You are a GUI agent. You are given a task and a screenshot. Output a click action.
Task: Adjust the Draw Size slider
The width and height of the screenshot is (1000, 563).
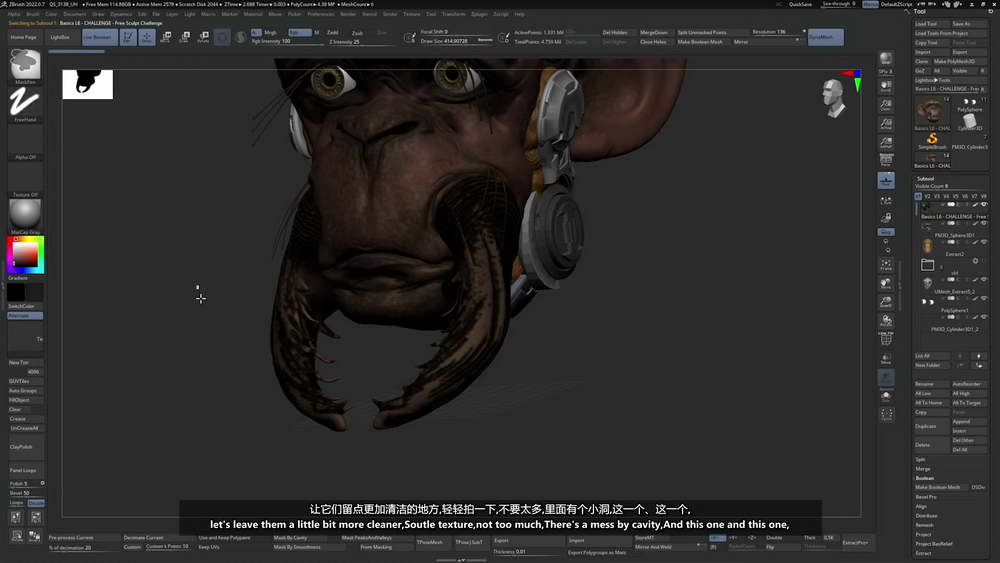coord(457,41)
